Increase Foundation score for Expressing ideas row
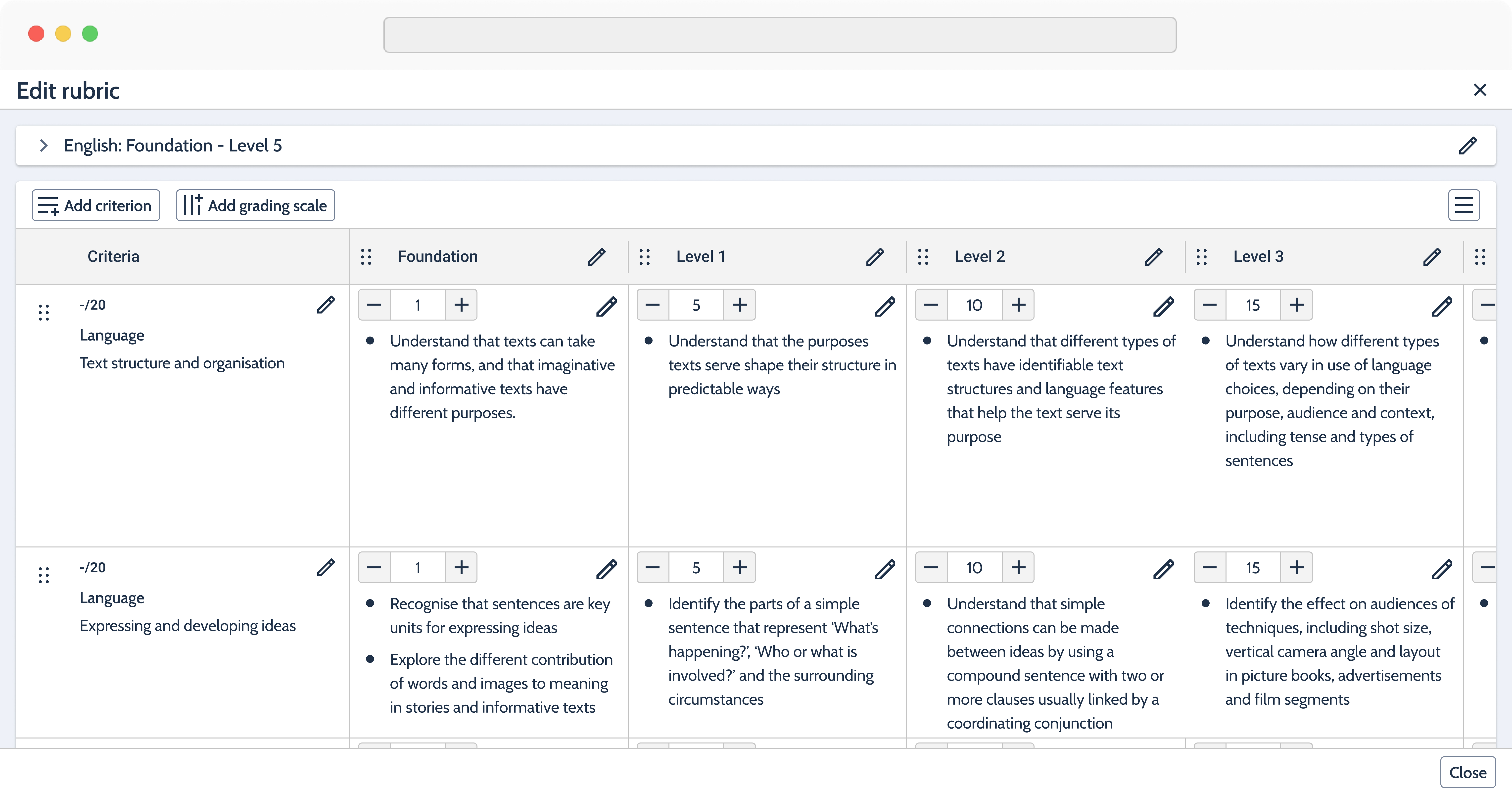Viewport: 1512px width, 796px height. point(461,567)
